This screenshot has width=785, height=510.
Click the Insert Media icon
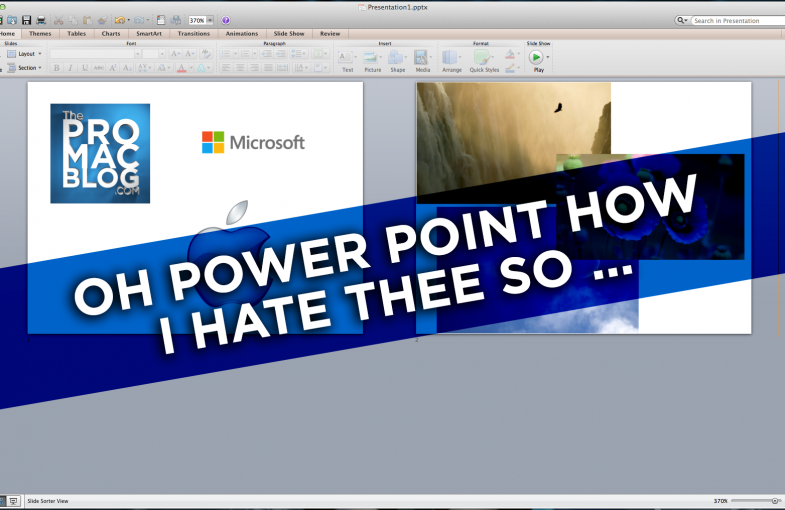pos(421,57)
